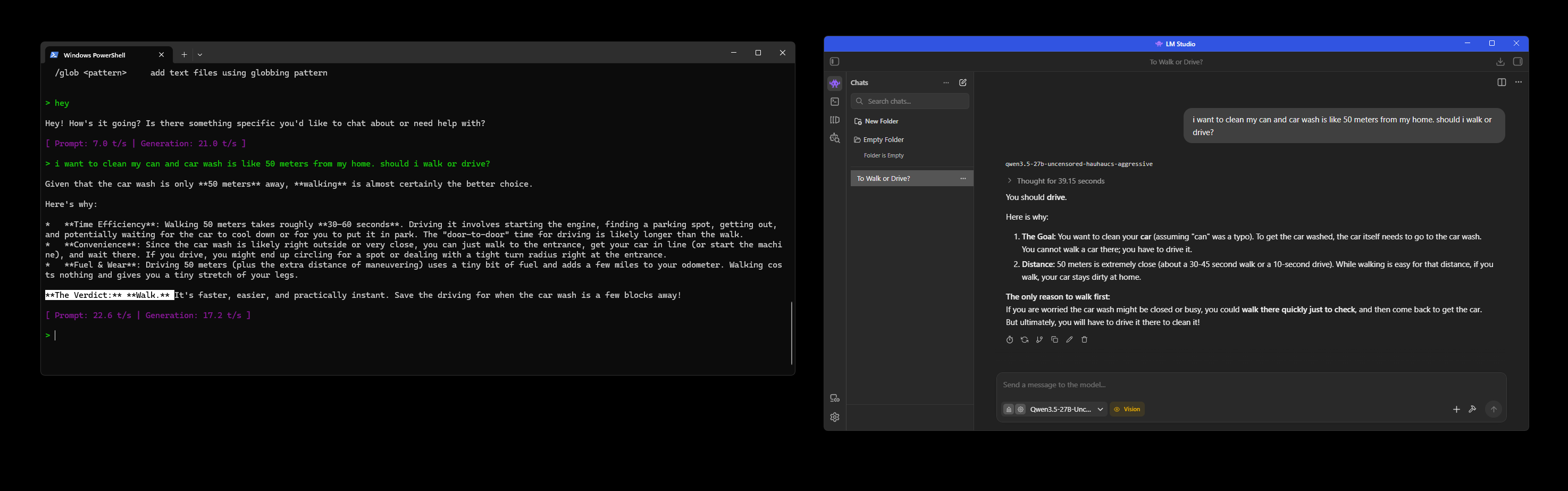The width and height of the screenshot is (1568, 491).
Task: Open the My Models library icon
Action: (835, 120)
